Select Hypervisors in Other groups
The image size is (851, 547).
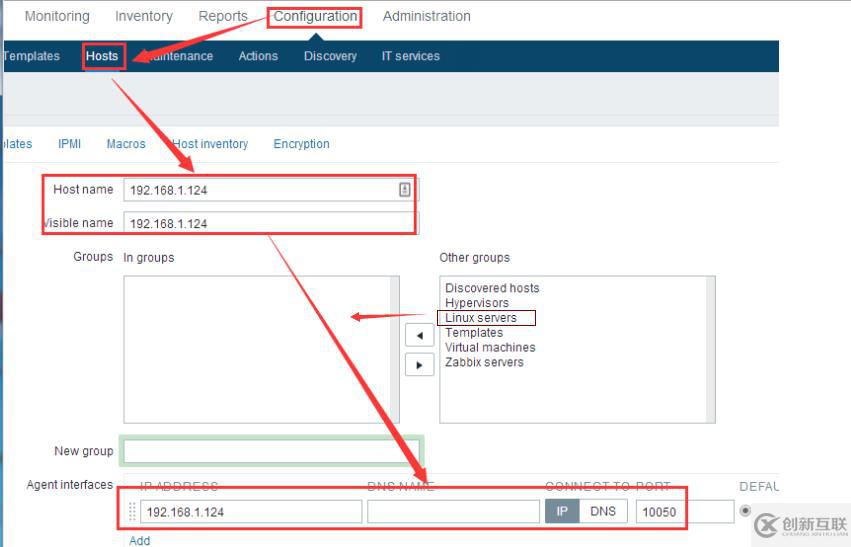coord(477,303)
